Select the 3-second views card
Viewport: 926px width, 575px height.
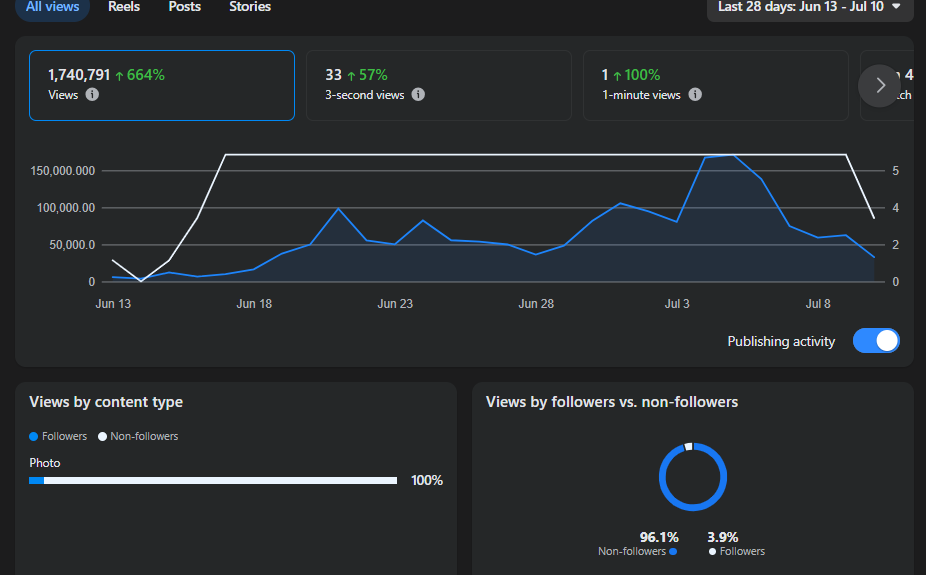[x=439, y=86]
